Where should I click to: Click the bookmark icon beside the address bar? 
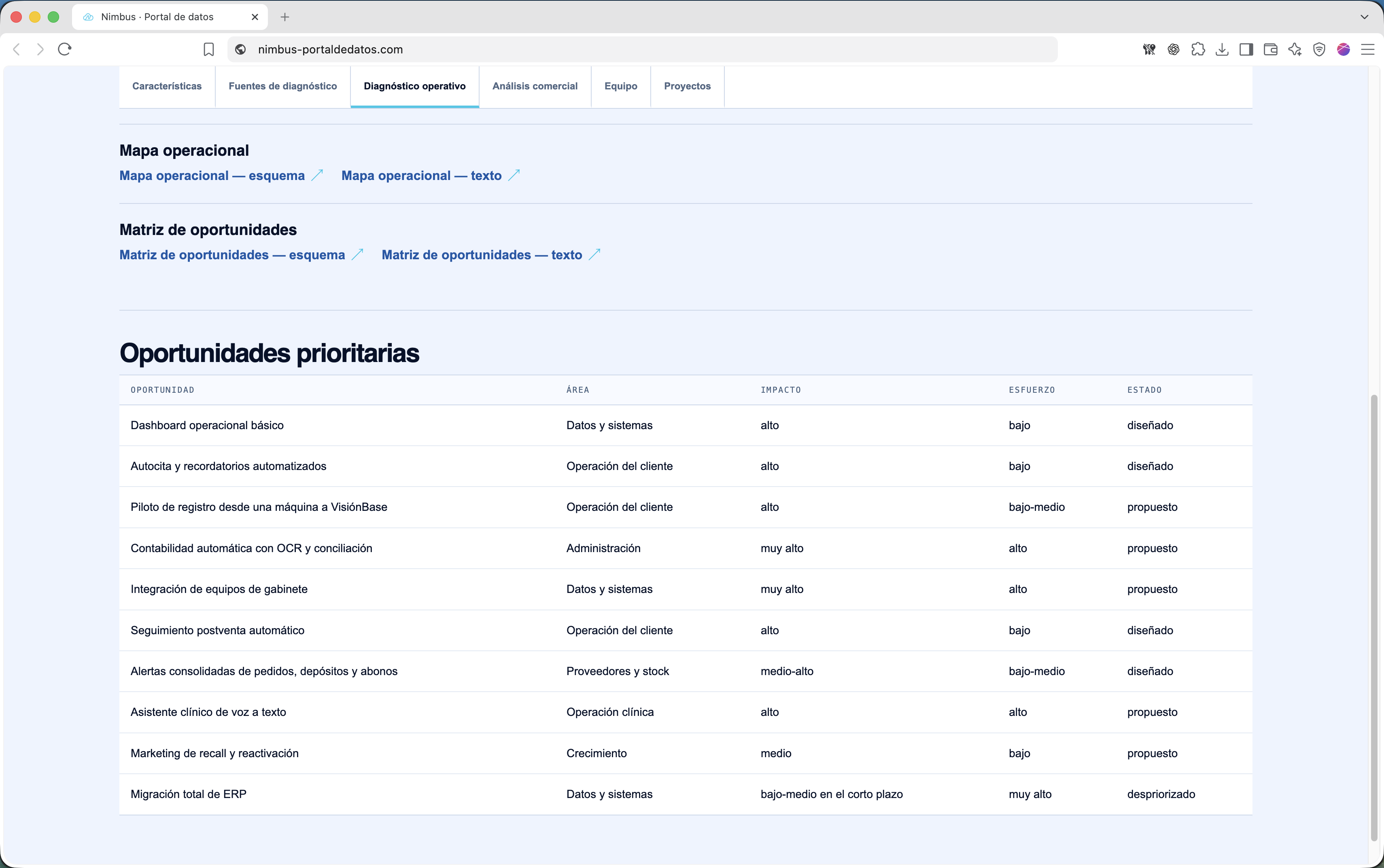209,49
